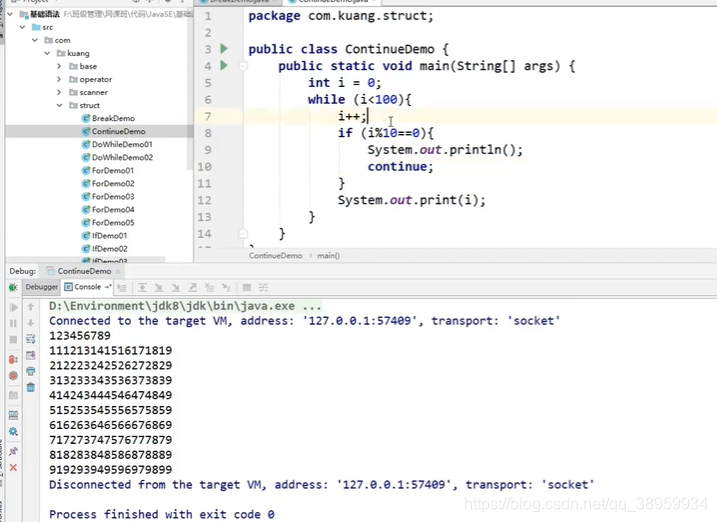
Task: Expand the operator package arrow
Action: click(x=59, y=79)
